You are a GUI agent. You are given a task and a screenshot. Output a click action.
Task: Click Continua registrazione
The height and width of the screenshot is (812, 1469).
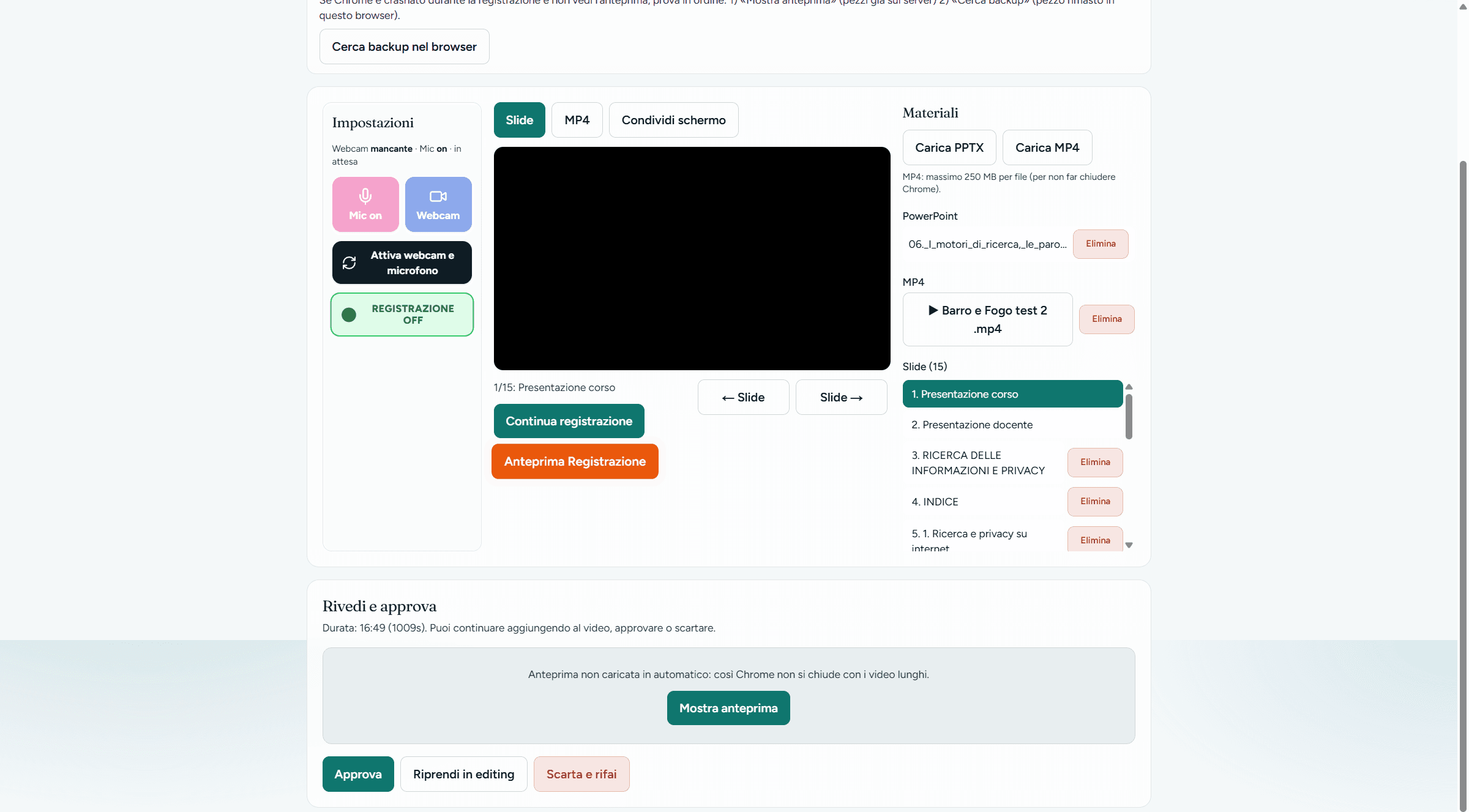[x=569, y=421]
